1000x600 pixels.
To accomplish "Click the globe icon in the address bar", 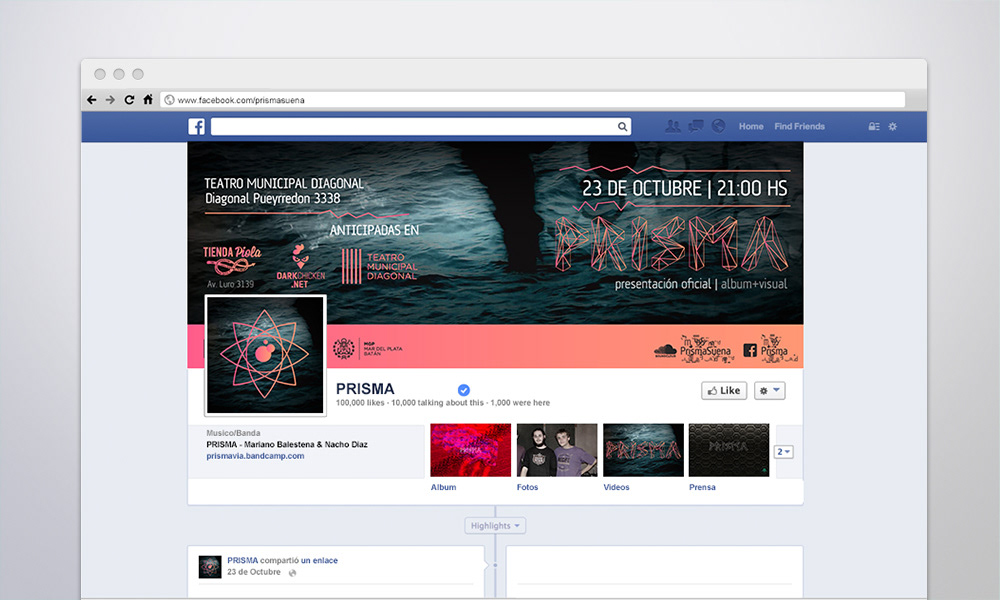I will 170,100.
